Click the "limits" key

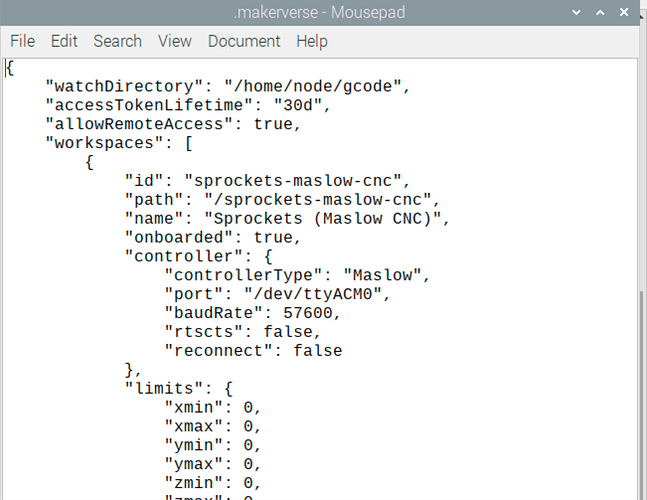[164, 389]
